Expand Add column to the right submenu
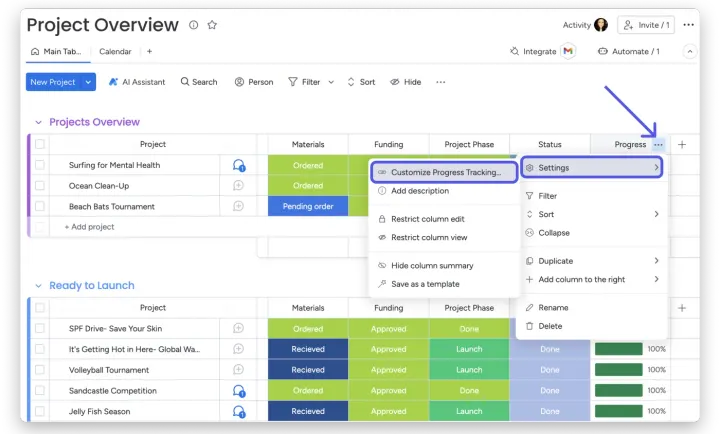The width and height of the screenshot is (720, 434). pos(592,279)
